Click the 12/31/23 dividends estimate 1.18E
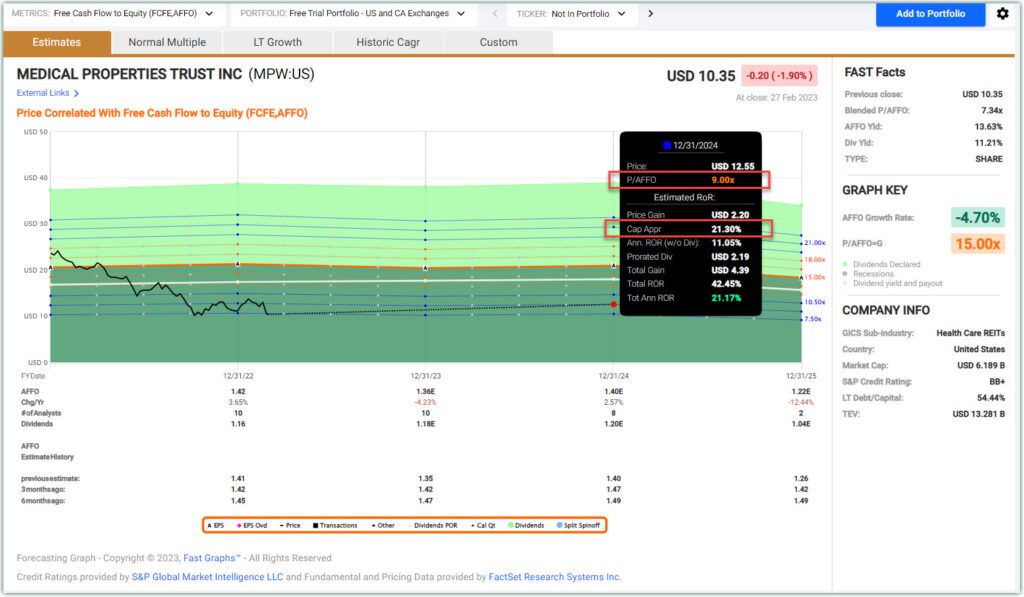This screenshot has width=1024, height=597. click(425, 425)
